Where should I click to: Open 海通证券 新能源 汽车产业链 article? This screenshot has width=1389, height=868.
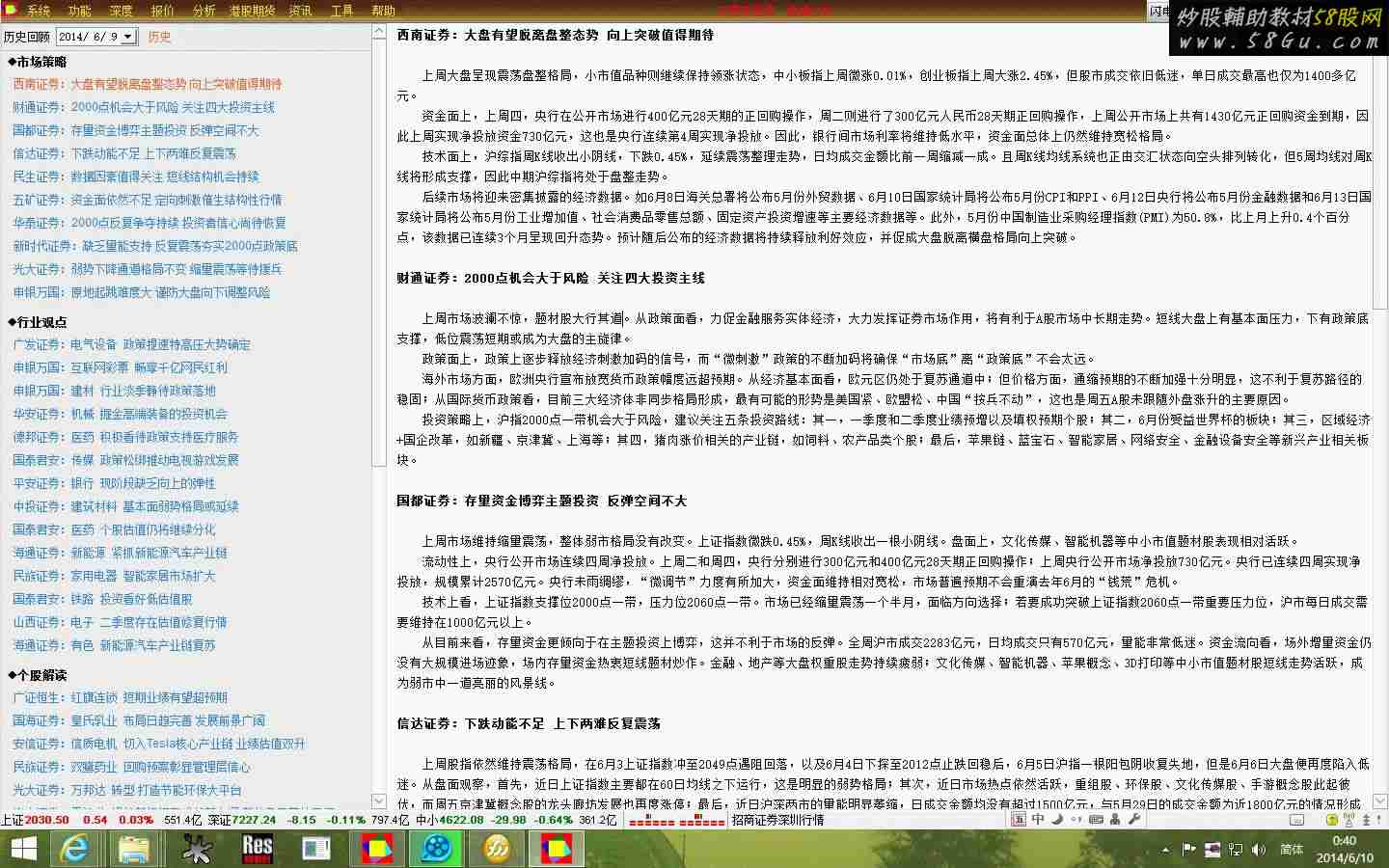121,553
